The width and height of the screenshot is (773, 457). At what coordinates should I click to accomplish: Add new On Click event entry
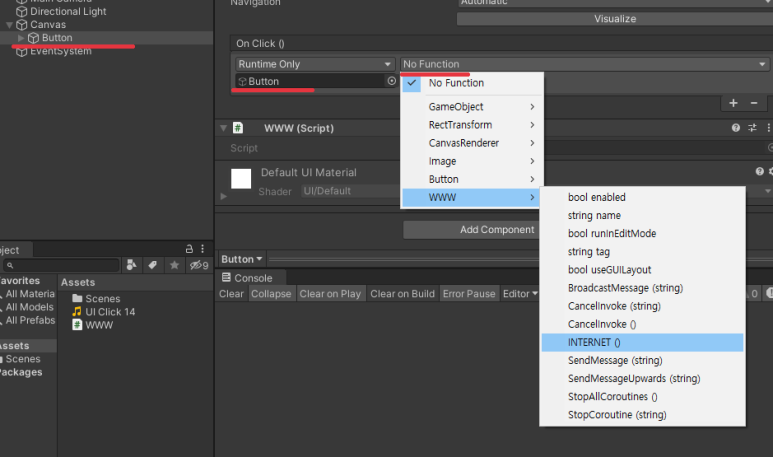click(733, 103)
